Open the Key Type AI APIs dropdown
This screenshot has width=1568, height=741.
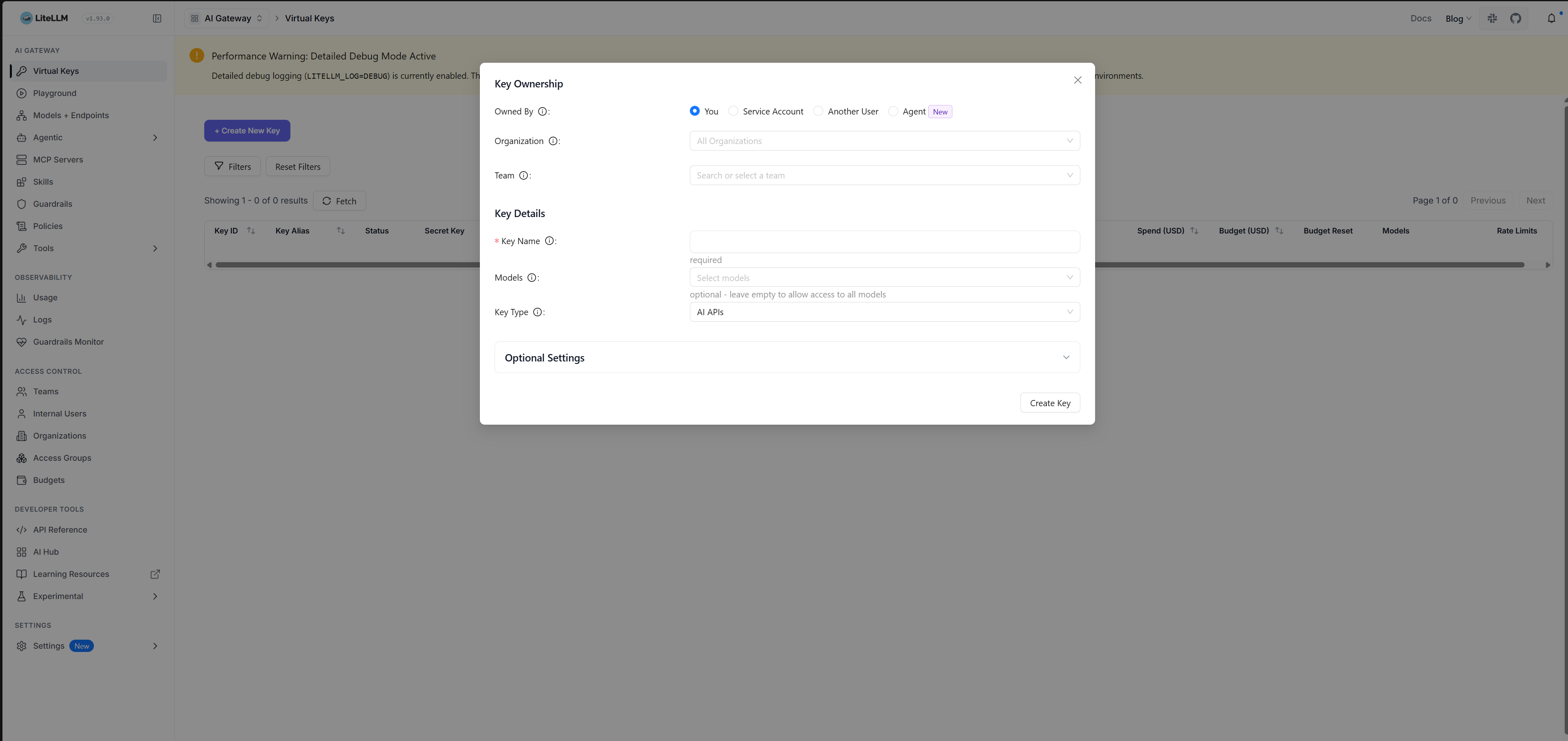(x=884, y=312)
